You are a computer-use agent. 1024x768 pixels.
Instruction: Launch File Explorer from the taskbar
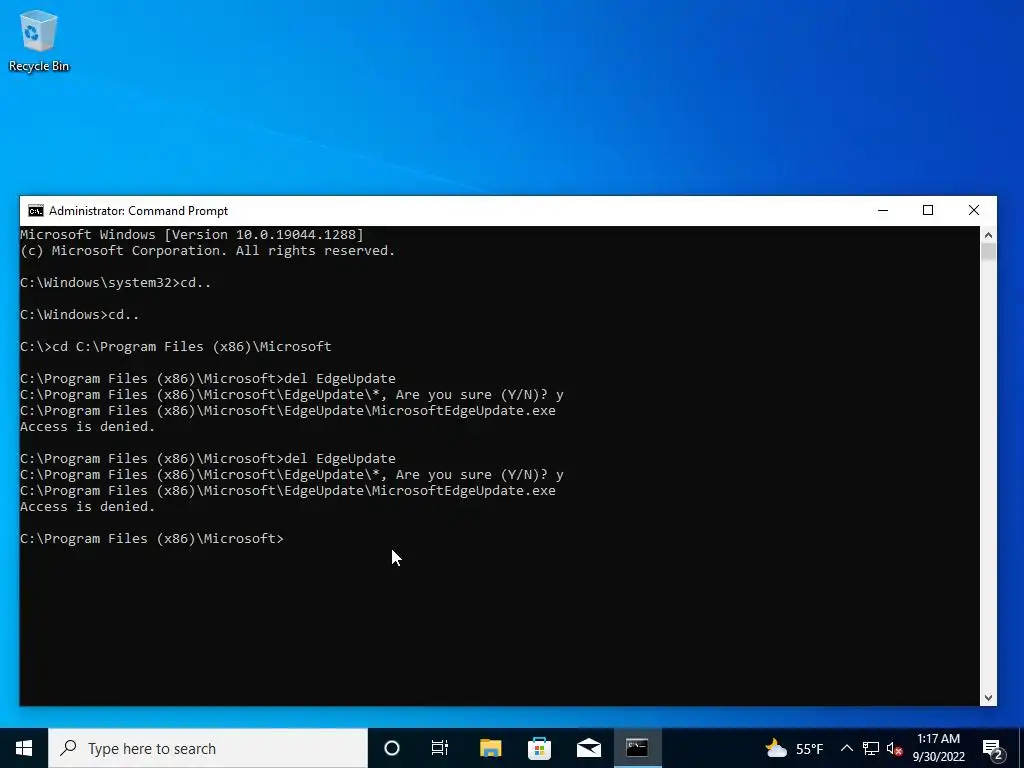coord(490,748)
